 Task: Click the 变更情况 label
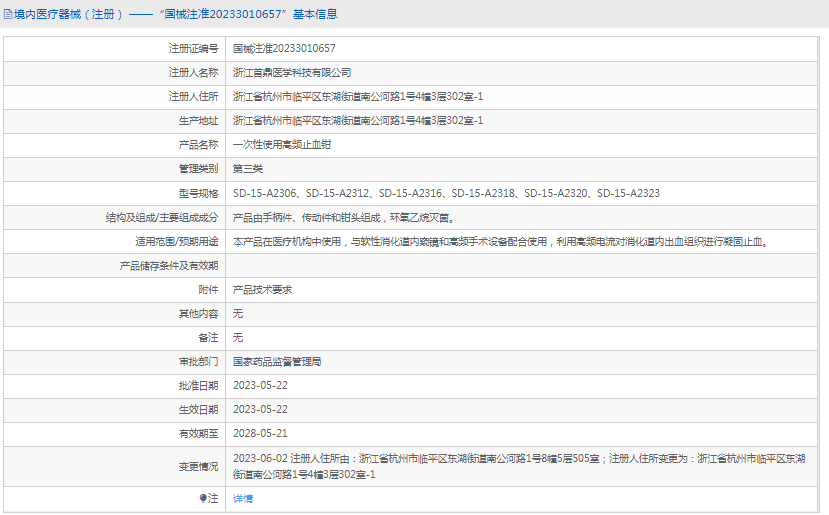coord(198,467)
